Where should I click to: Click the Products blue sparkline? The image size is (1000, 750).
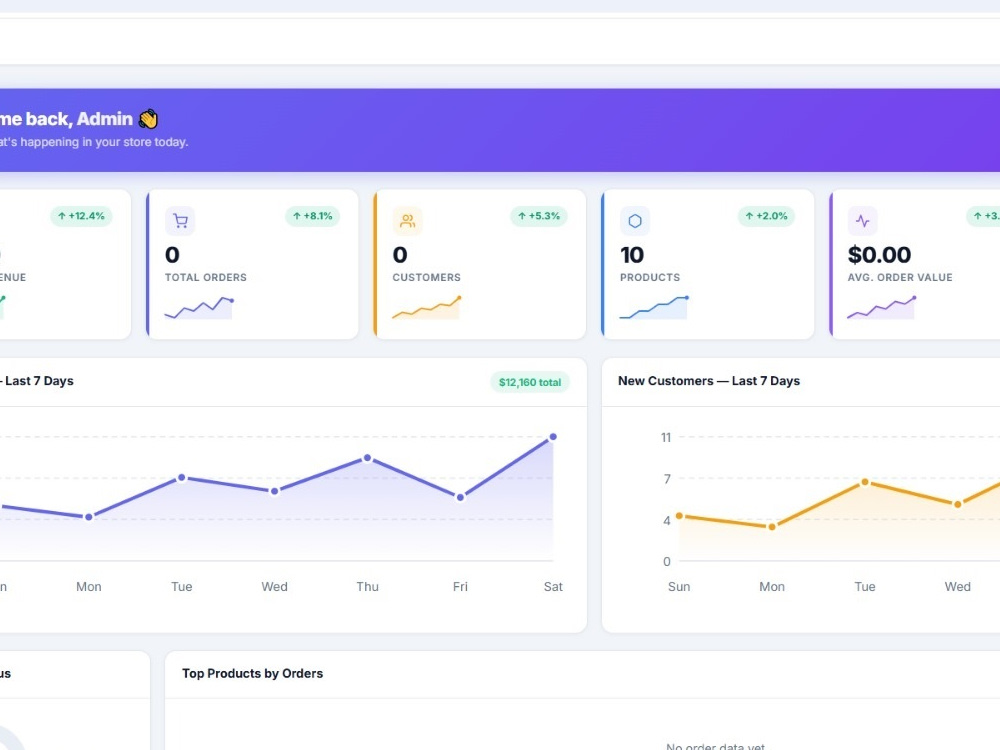point(654,307)
